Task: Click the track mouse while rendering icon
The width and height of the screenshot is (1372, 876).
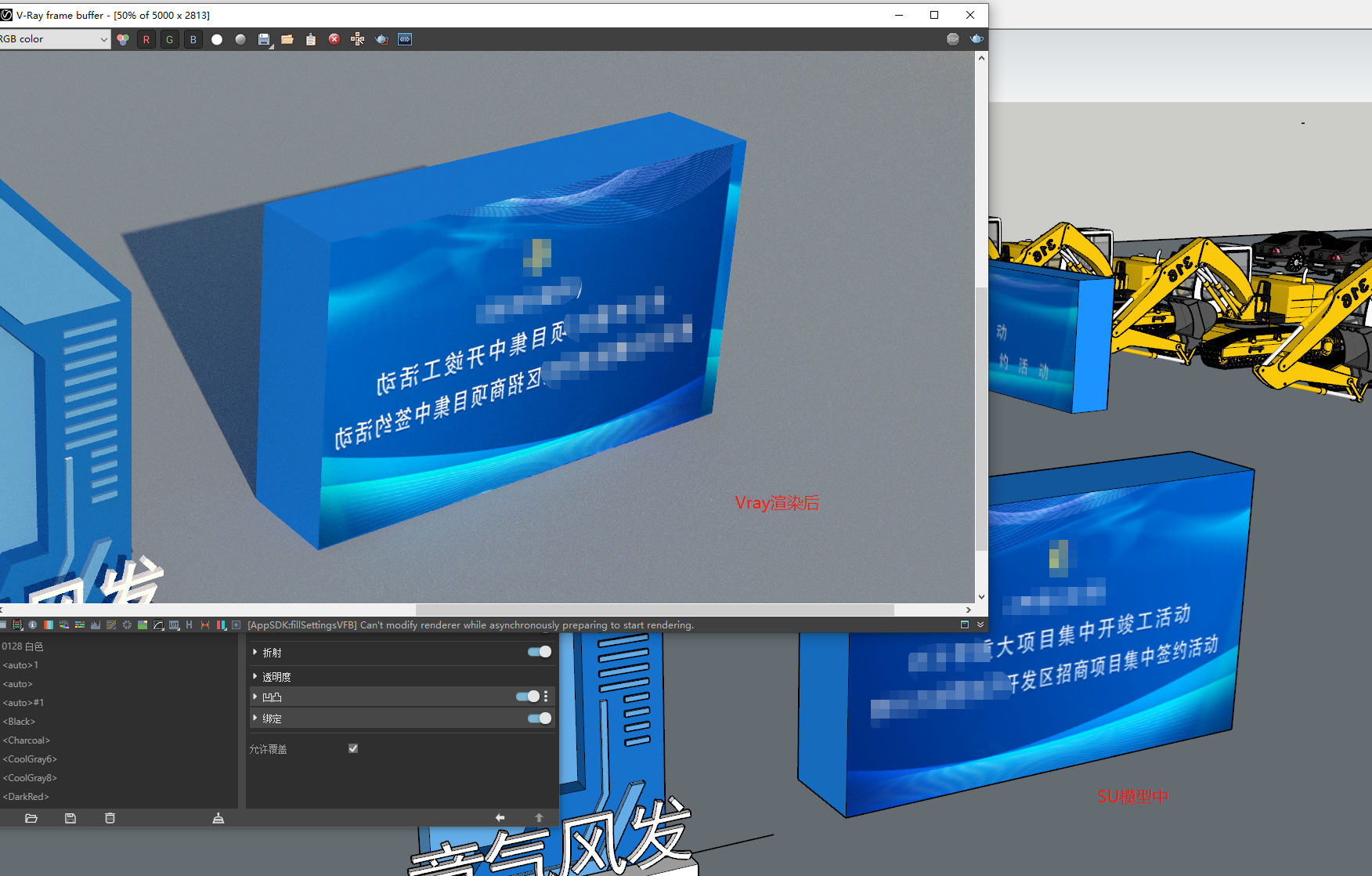Action: 358,39
